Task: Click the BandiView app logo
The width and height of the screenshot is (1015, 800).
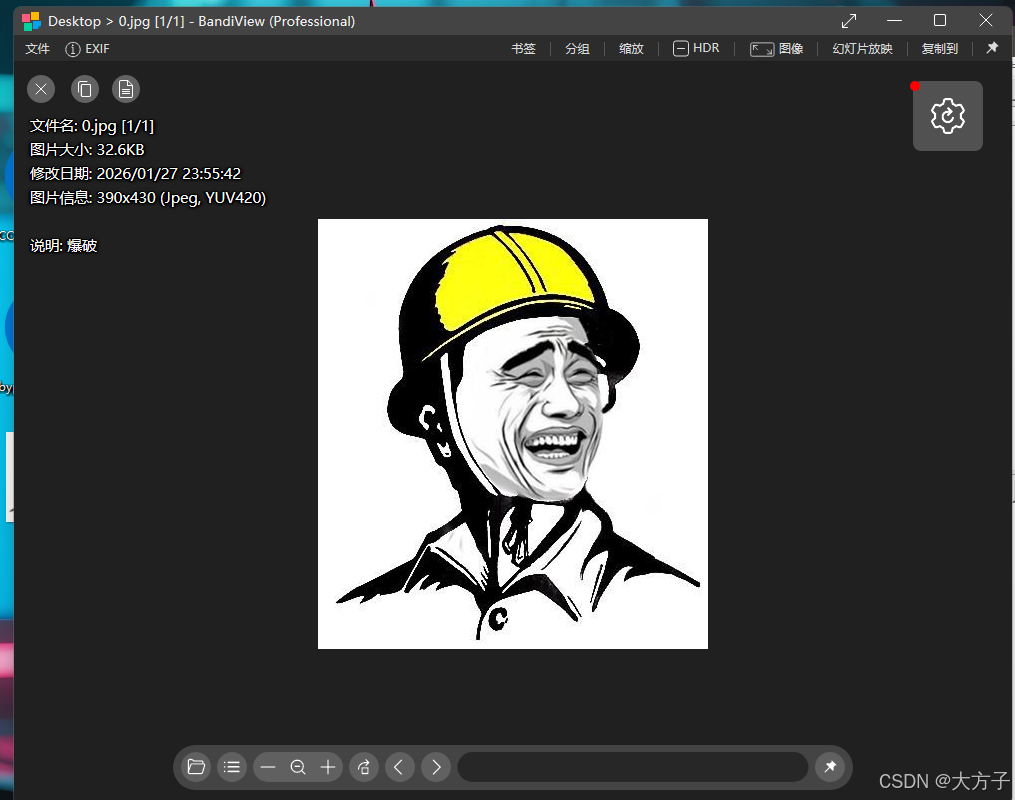Action: pyautogui.click(x=31, y=21)
